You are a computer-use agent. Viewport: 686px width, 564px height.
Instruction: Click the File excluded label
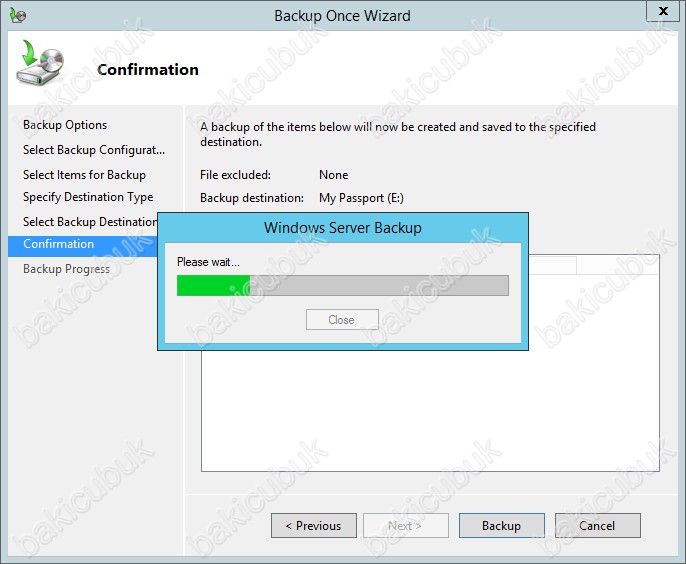[x=235, y=175]
